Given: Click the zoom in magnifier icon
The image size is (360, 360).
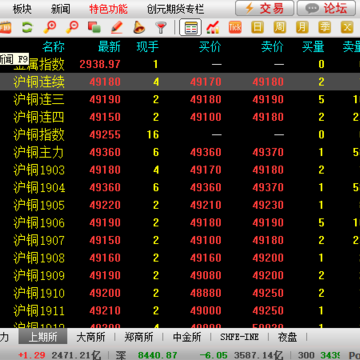Looking at the screenshot, I should (50, 27).
